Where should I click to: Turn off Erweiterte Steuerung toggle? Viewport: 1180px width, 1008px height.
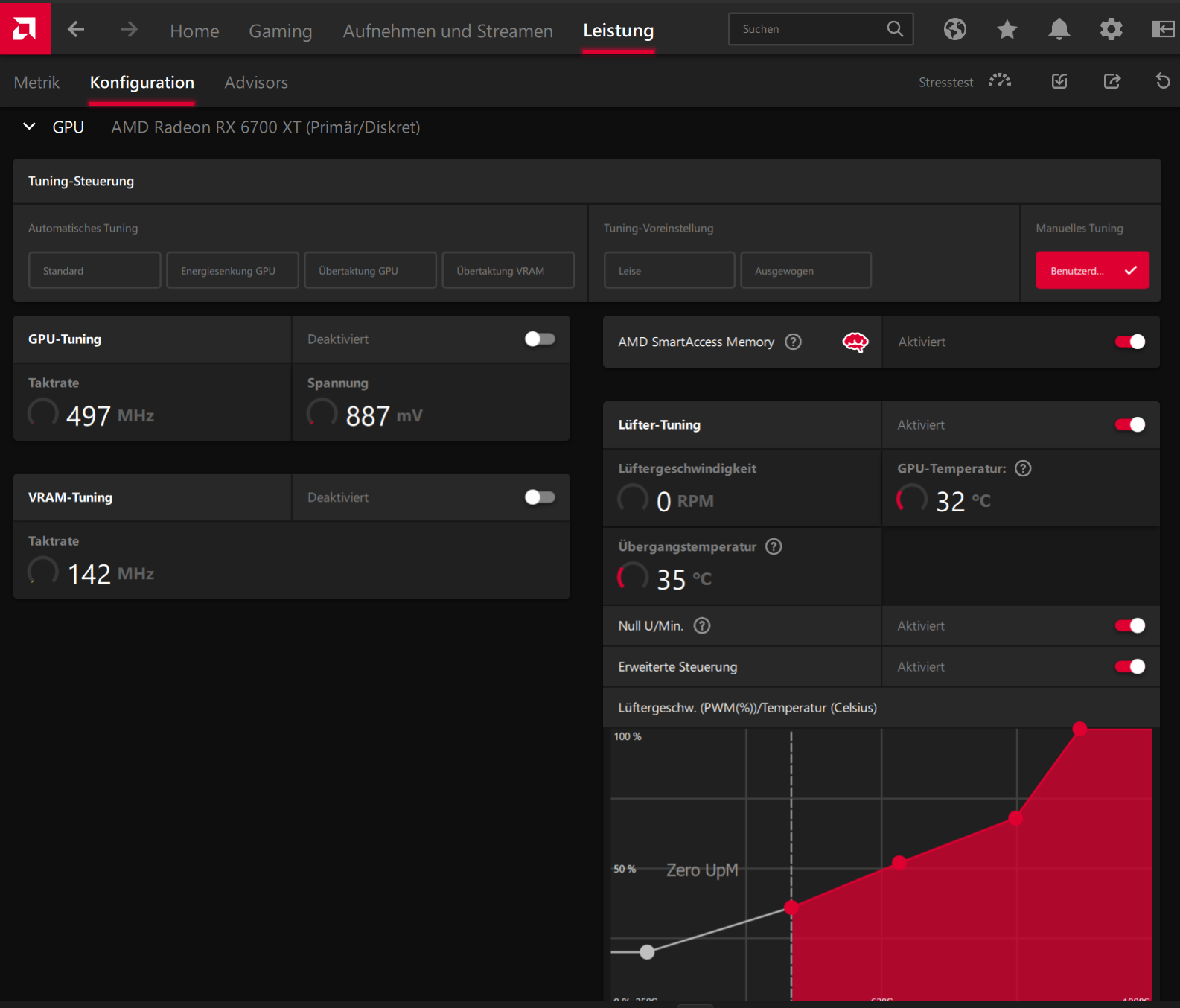coord(1130,666)
